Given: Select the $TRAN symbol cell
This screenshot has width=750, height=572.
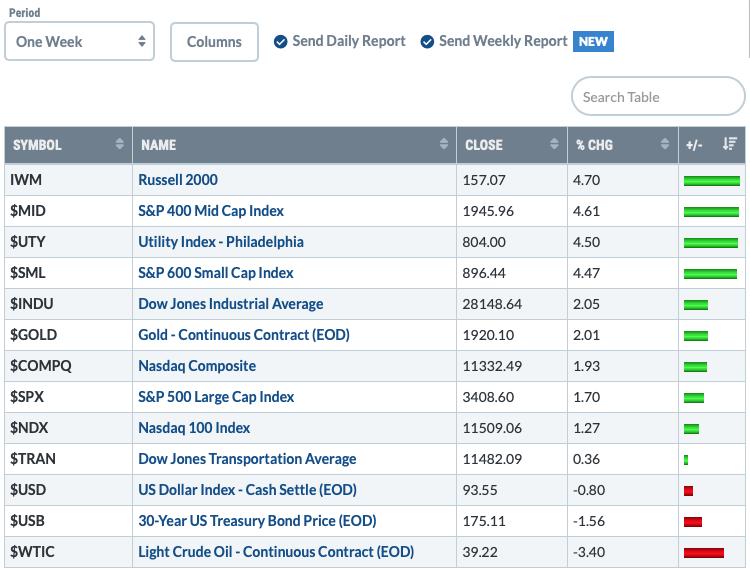Looking at the screenshot, I should tap(68, 459).
